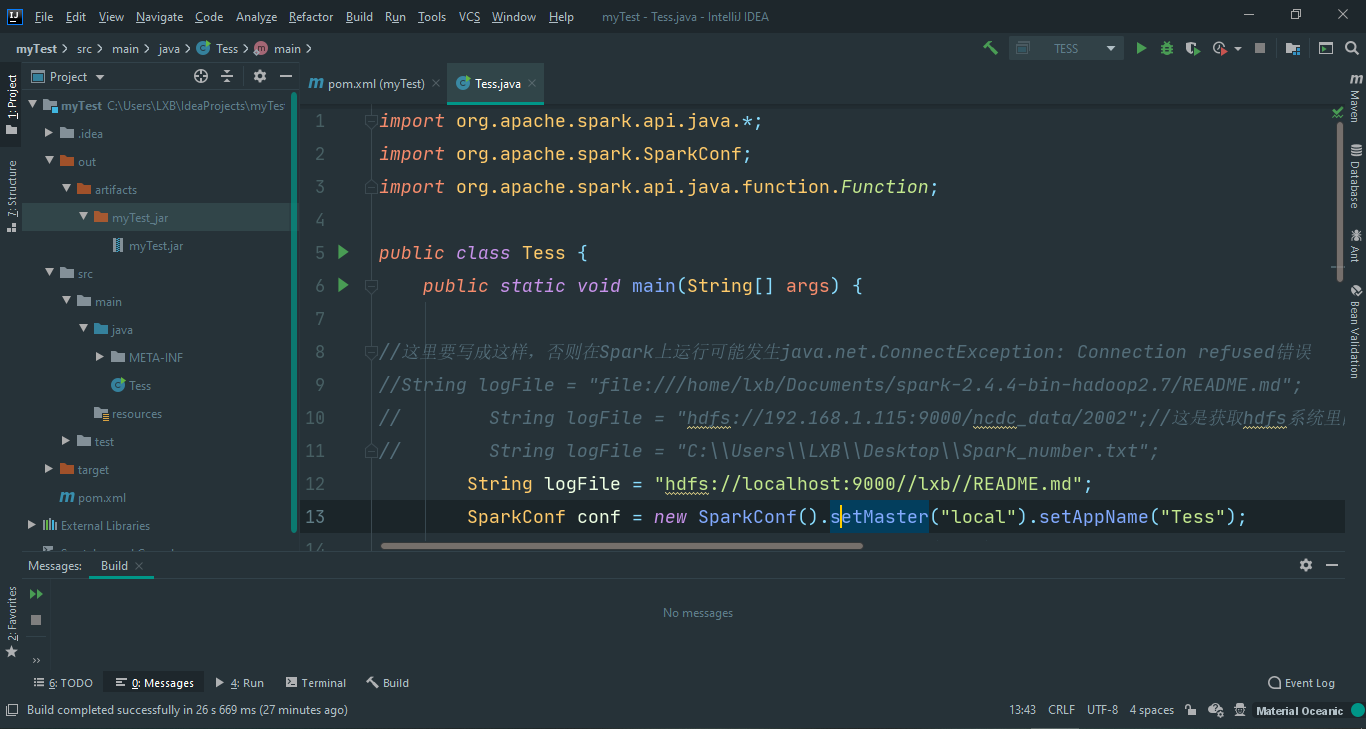The width and height of the screenshot is (1366, 729).
Task: Open the Event Log
Action: tap(1301, 682)
